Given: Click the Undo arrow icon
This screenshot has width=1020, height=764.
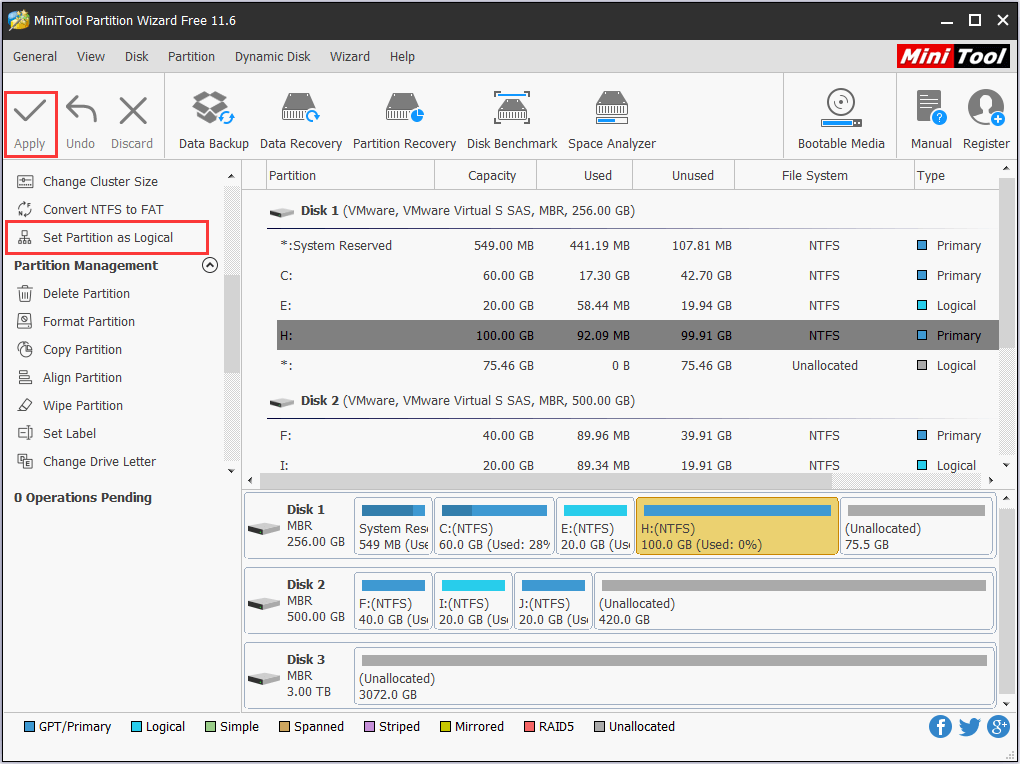Looking at the screenshot, I should (x=81, y=109).
